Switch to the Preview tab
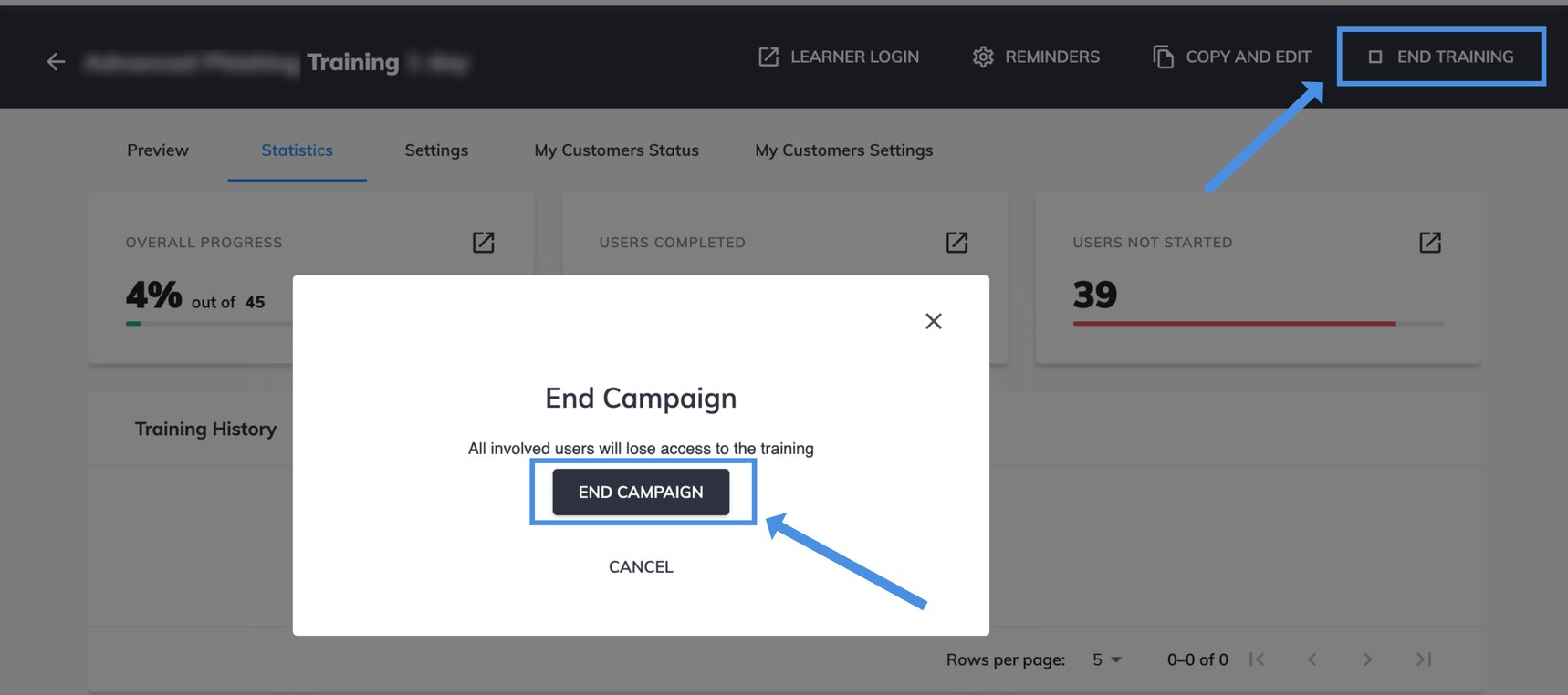The image size is (1568, 695). (157, 150)
